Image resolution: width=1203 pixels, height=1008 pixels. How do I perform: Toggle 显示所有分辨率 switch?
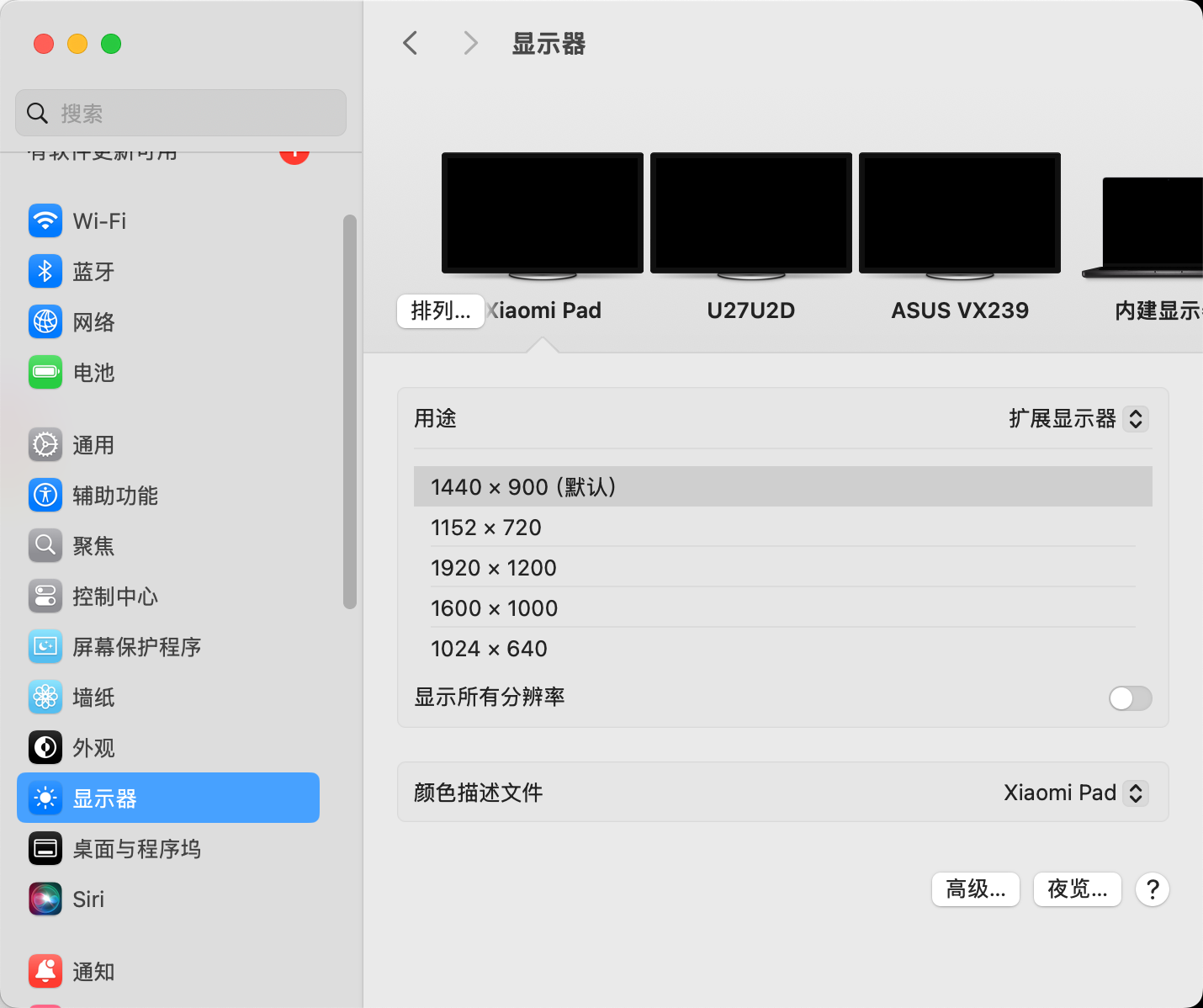(x=1130, y=698)
